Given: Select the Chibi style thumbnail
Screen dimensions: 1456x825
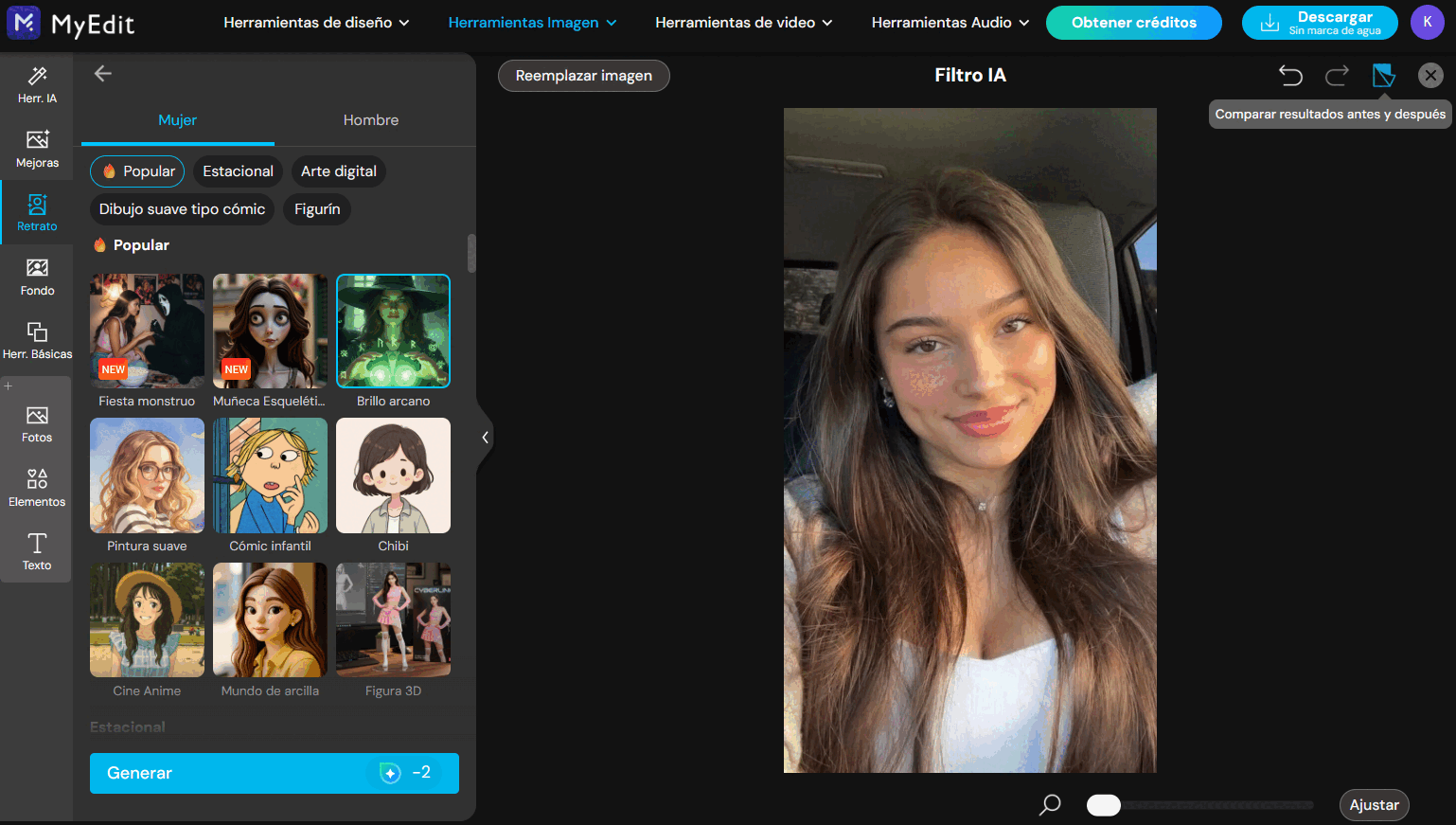Looking at the screenshot, I should [393, 475].
